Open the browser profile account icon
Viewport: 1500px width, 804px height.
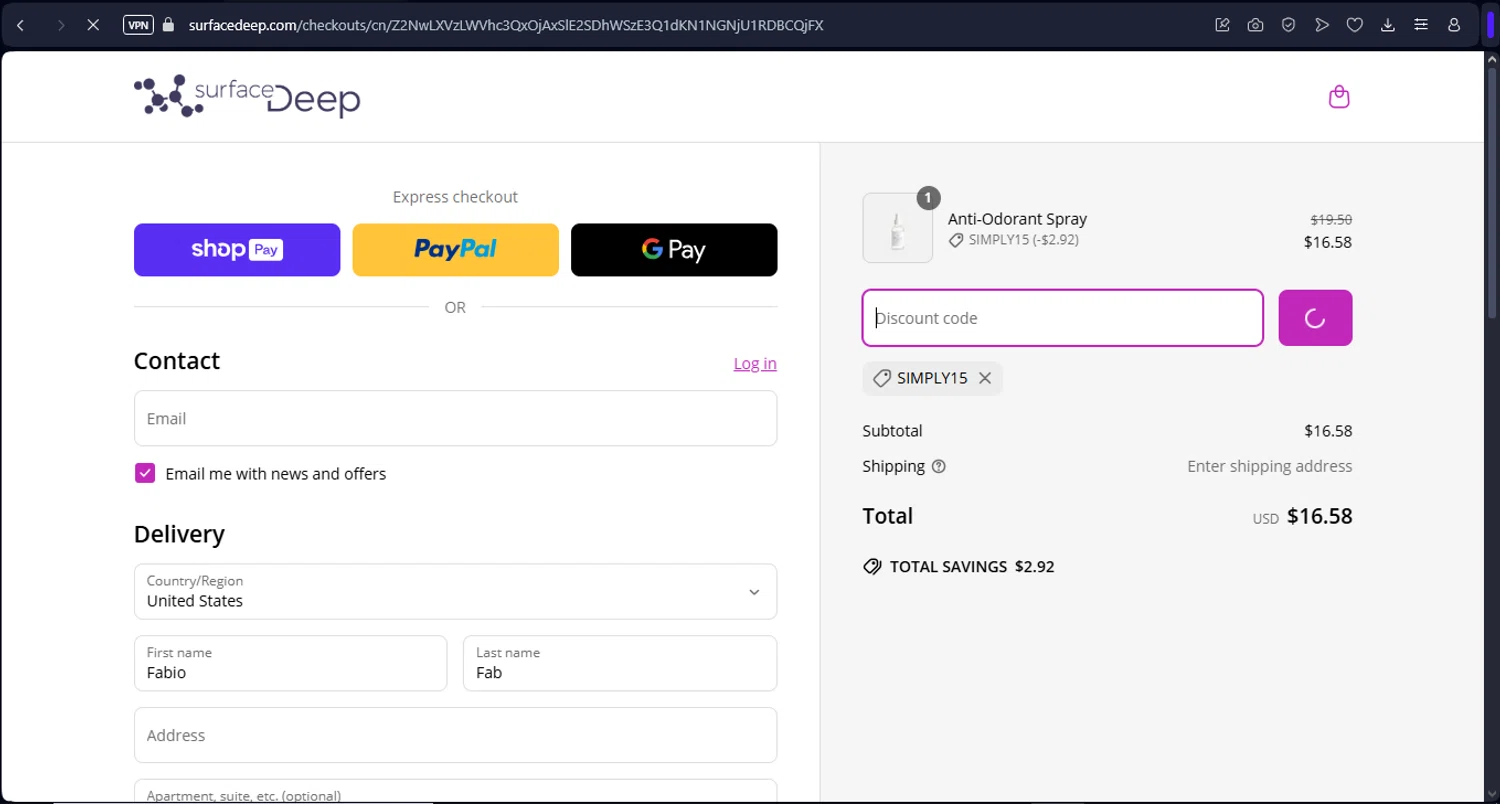[x=1454, y=25]
